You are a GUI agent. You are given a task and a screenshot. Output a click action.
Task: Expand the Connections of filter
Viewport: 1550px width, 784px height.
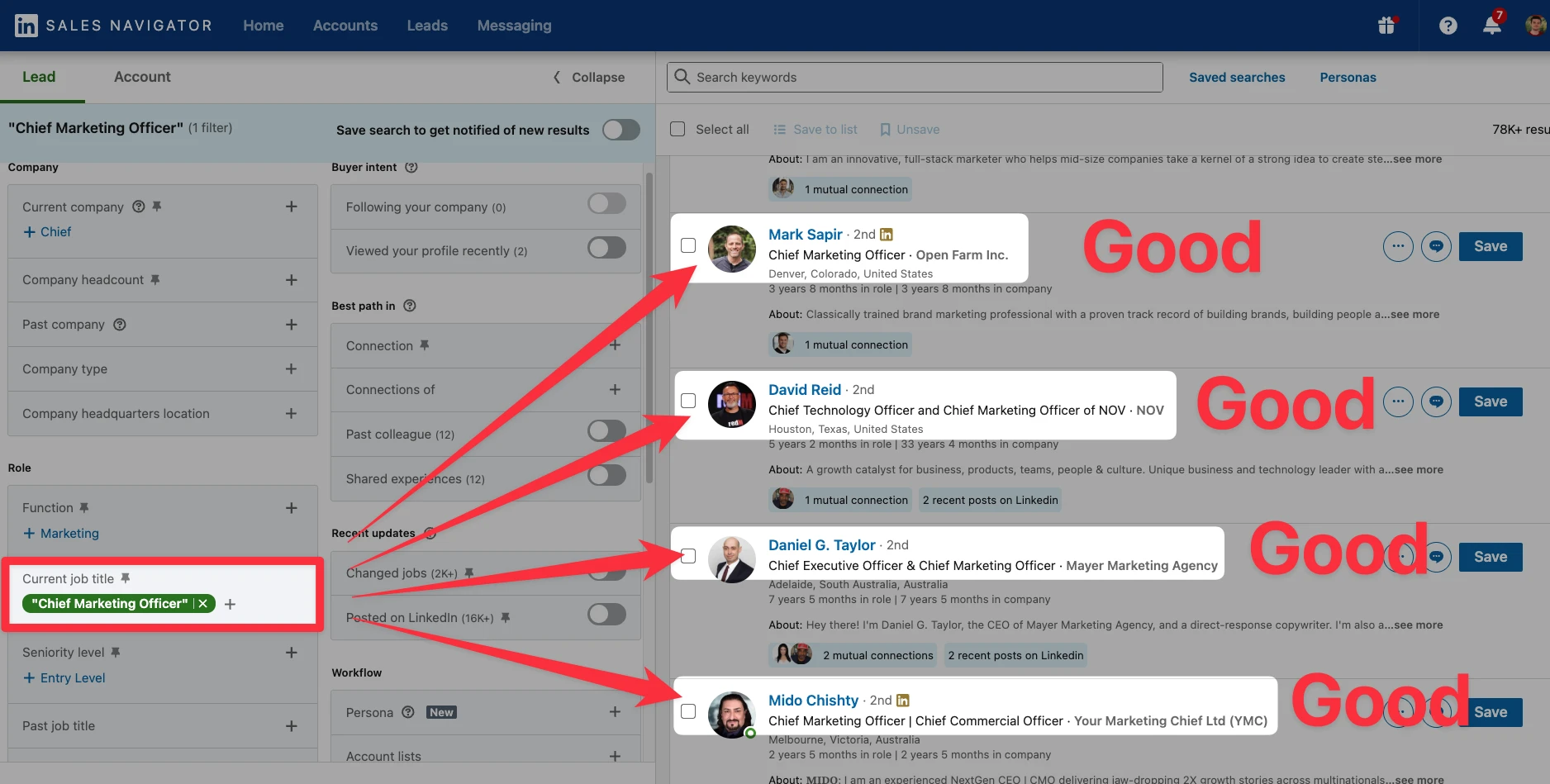coord(615,390)
